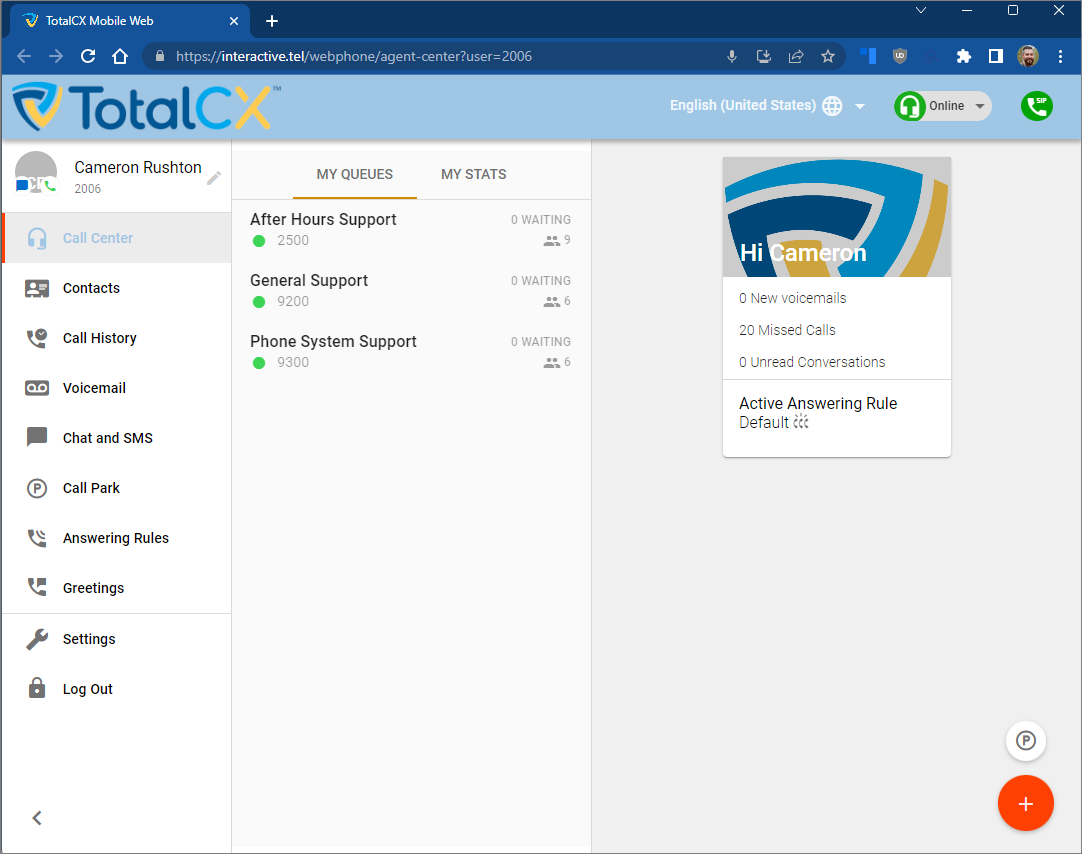Open the Online status dropdown
Image resolution: width=1082 pixels, height=854 pixels.
[x=943, y=106]
